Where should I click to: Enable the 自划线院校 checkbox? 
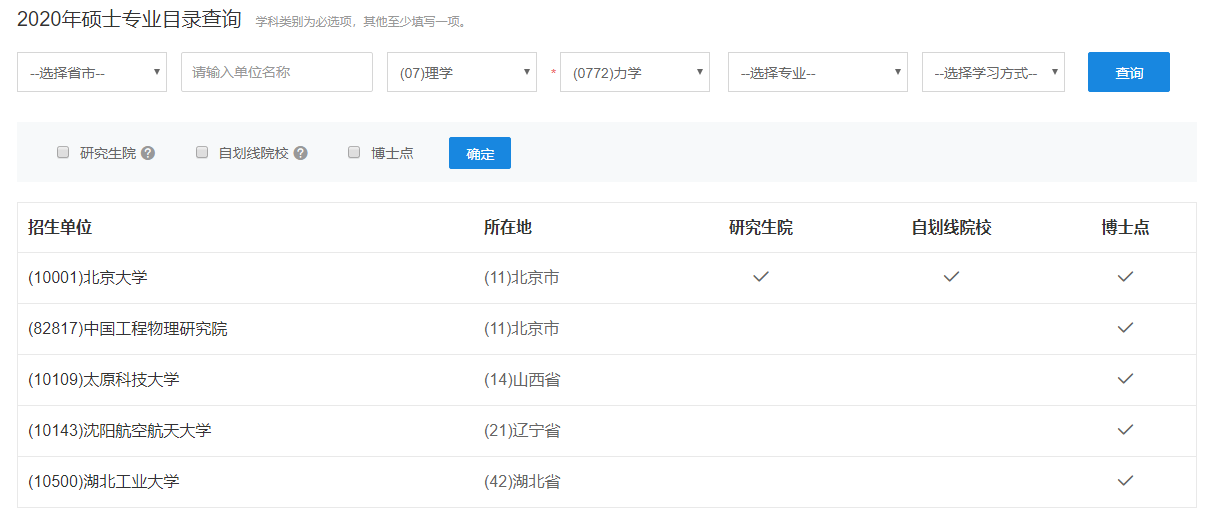(201, 152)
